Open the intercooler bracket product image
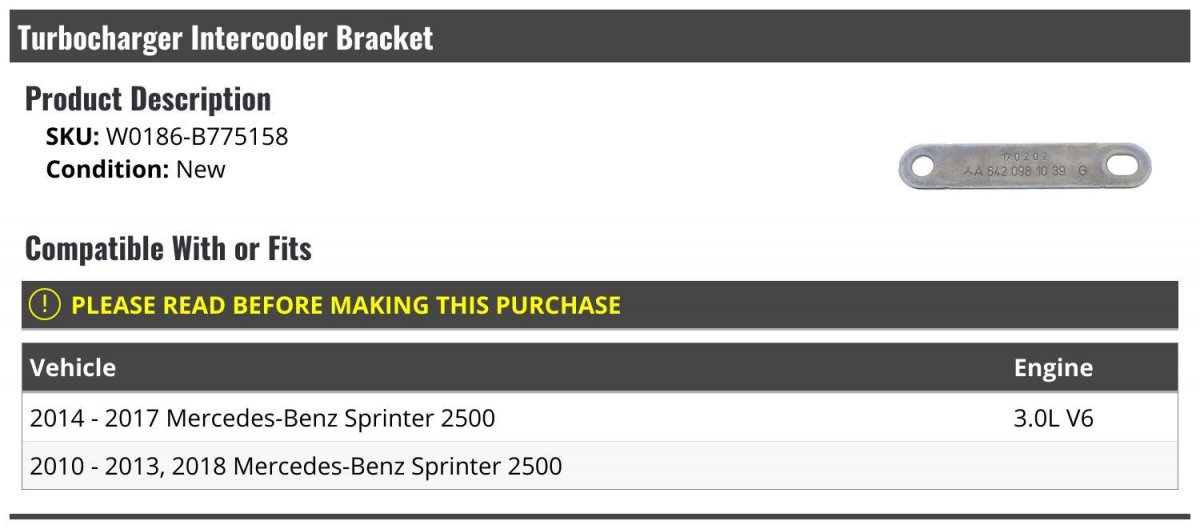Viewport: 1200px width, 529px height. (1025, 166)
